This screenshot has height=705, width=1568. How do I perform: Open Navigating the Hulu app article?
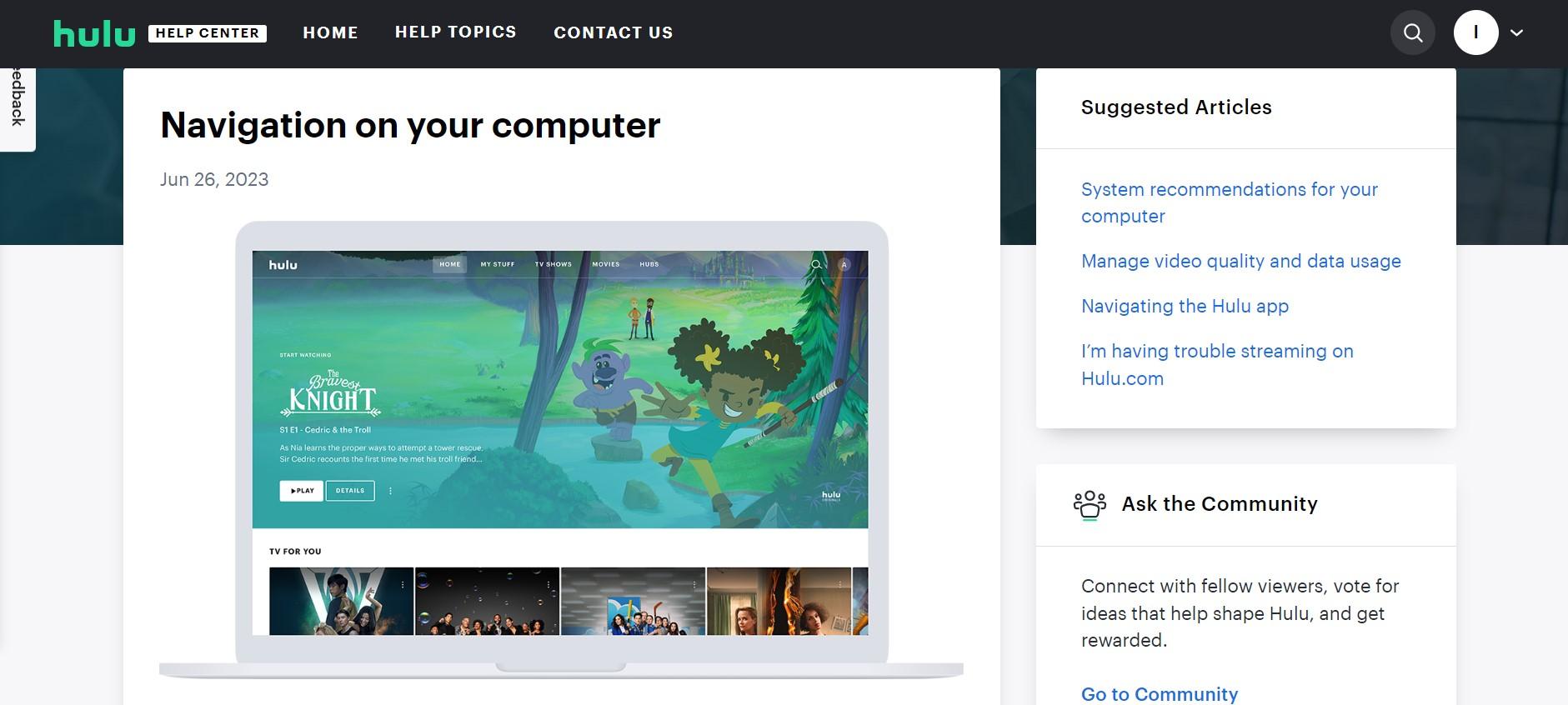pos(1185,306)
